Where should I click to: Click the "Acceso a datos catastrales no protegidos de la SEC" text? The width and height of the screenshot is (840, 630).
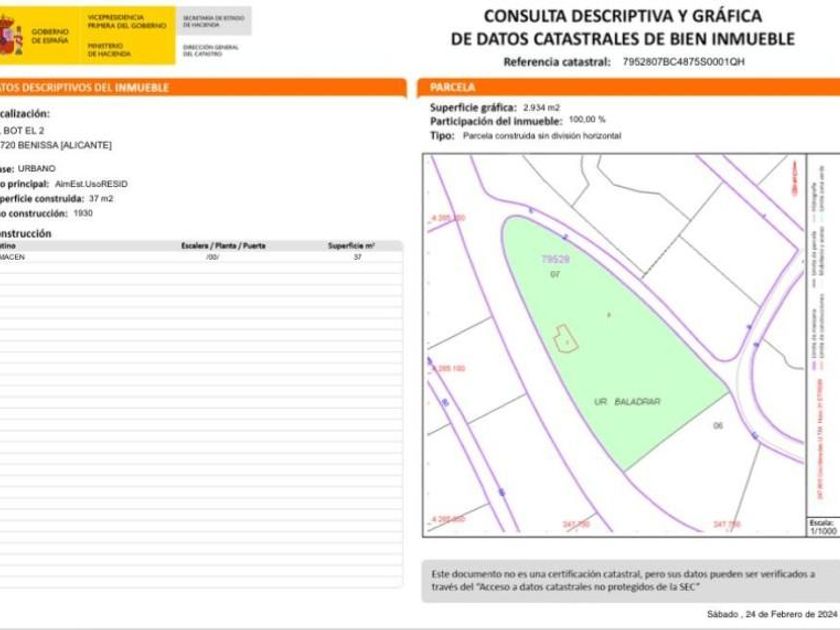click(x=588, y=587)
